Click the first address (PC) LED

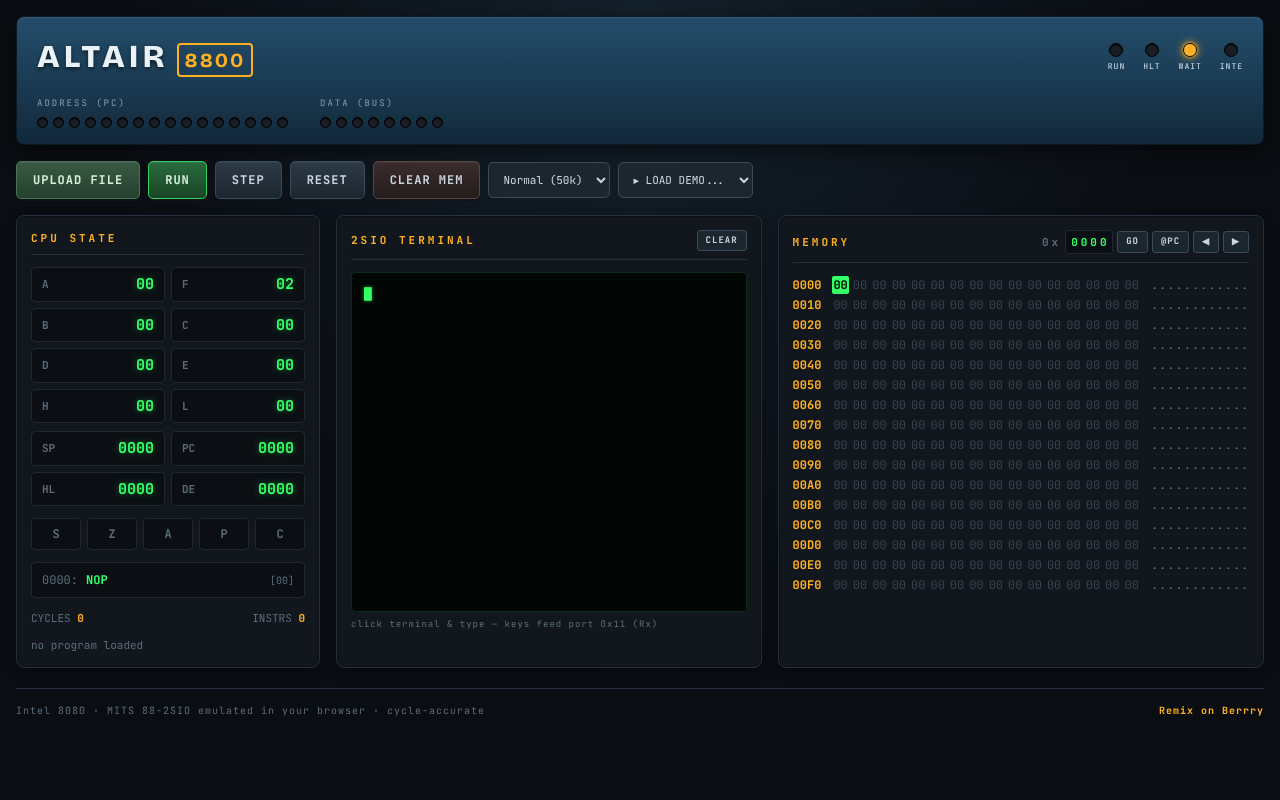pyautogui.click(x=43, y=123)
